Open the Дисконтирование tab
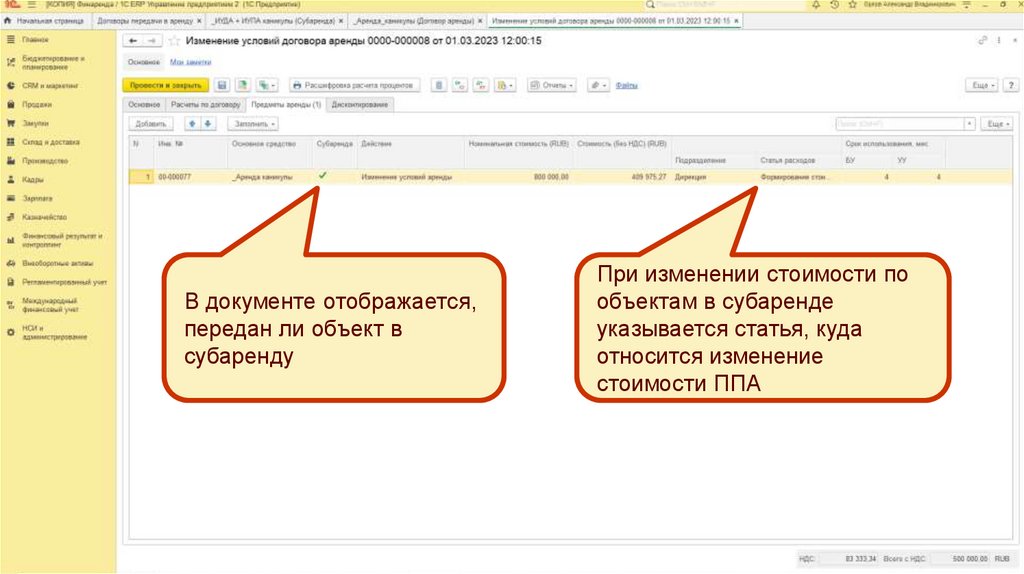 [x=360, y=104]
